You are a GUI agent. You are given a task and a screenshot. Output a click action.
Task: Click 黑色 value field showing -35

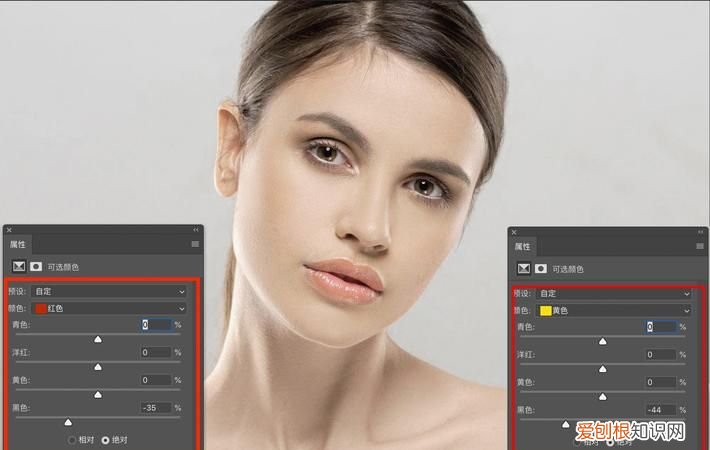155,408
